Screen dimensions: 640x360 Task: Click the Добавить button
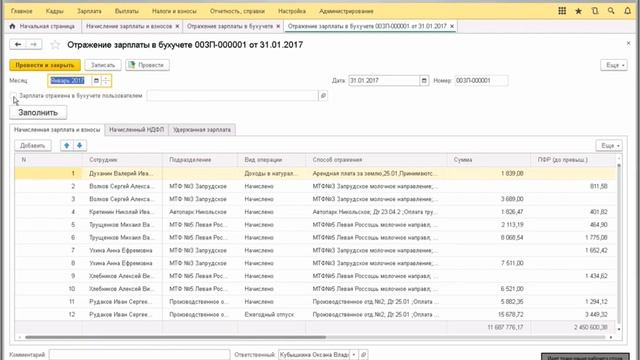coord(33,146)
